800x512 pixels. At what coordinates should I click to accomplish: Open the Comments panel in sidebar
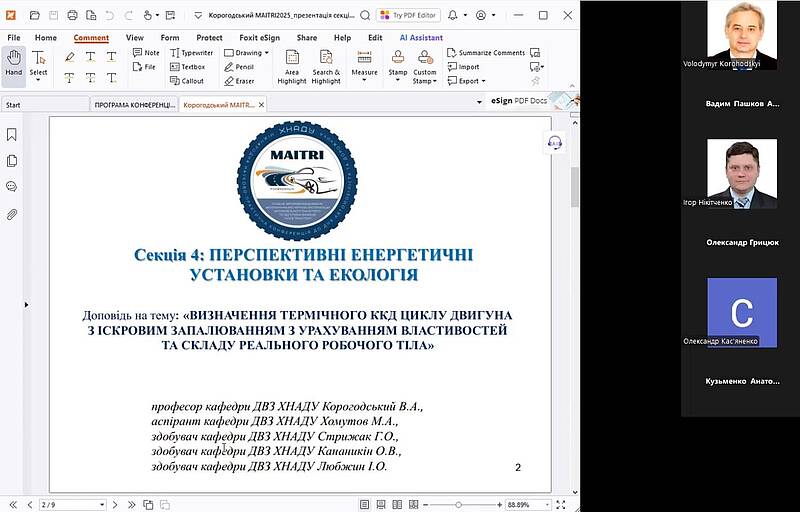(x=12, y=187)
